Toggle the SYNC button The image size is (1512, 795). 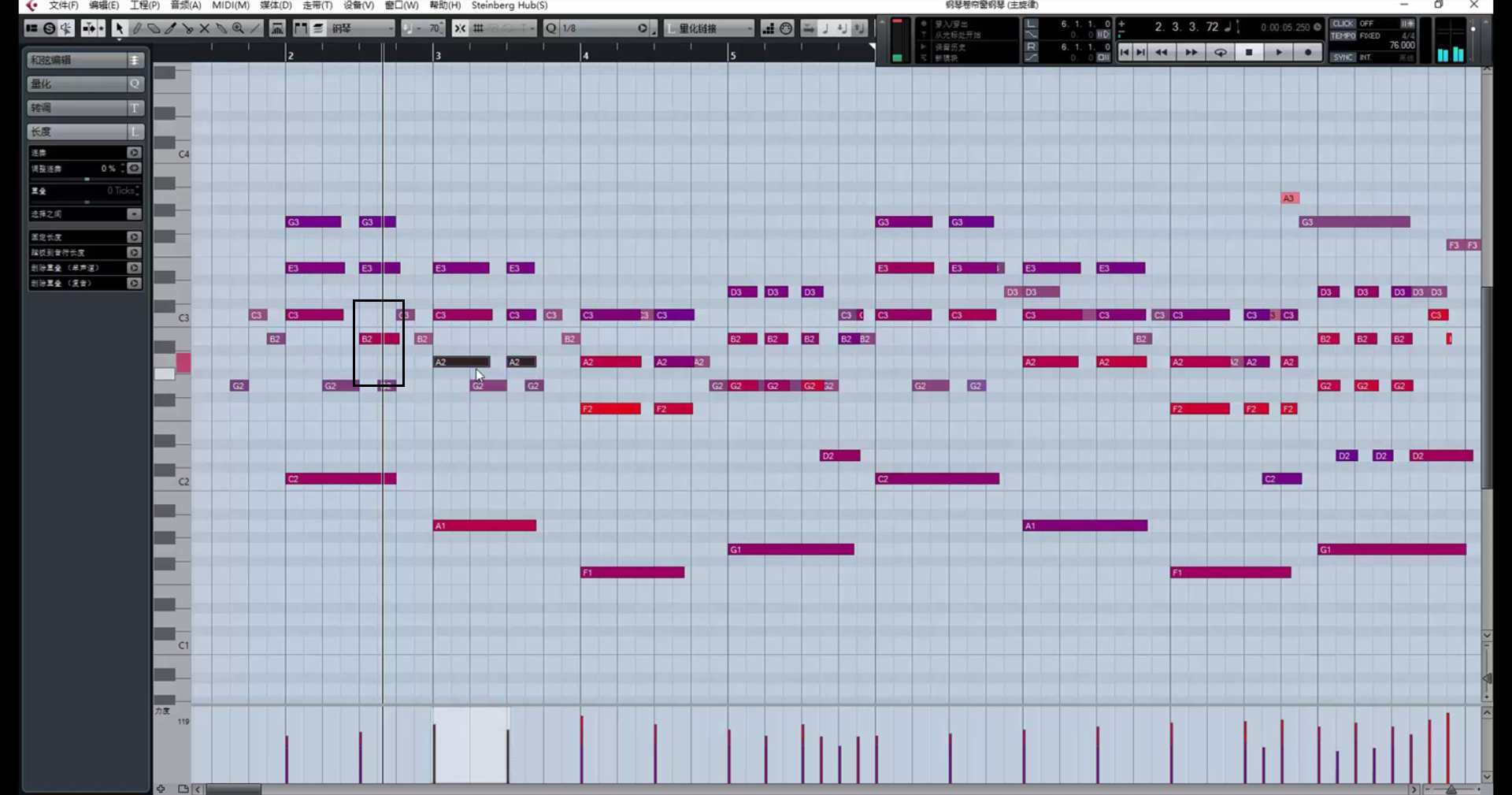[1343, 58]
